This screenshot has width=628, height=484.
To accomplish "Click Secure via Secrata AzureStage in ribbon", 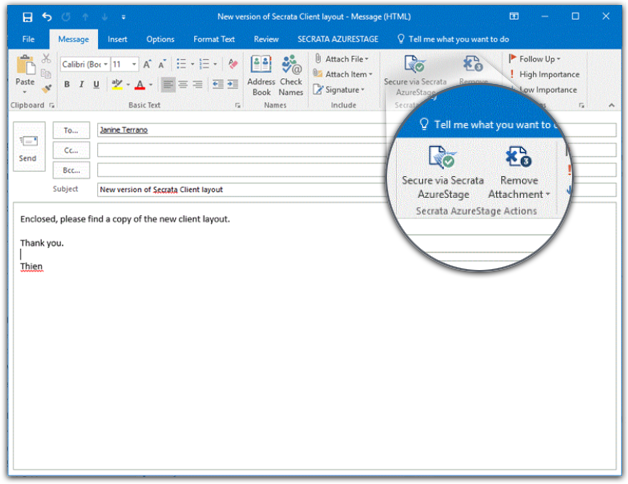I will [414, 75].
